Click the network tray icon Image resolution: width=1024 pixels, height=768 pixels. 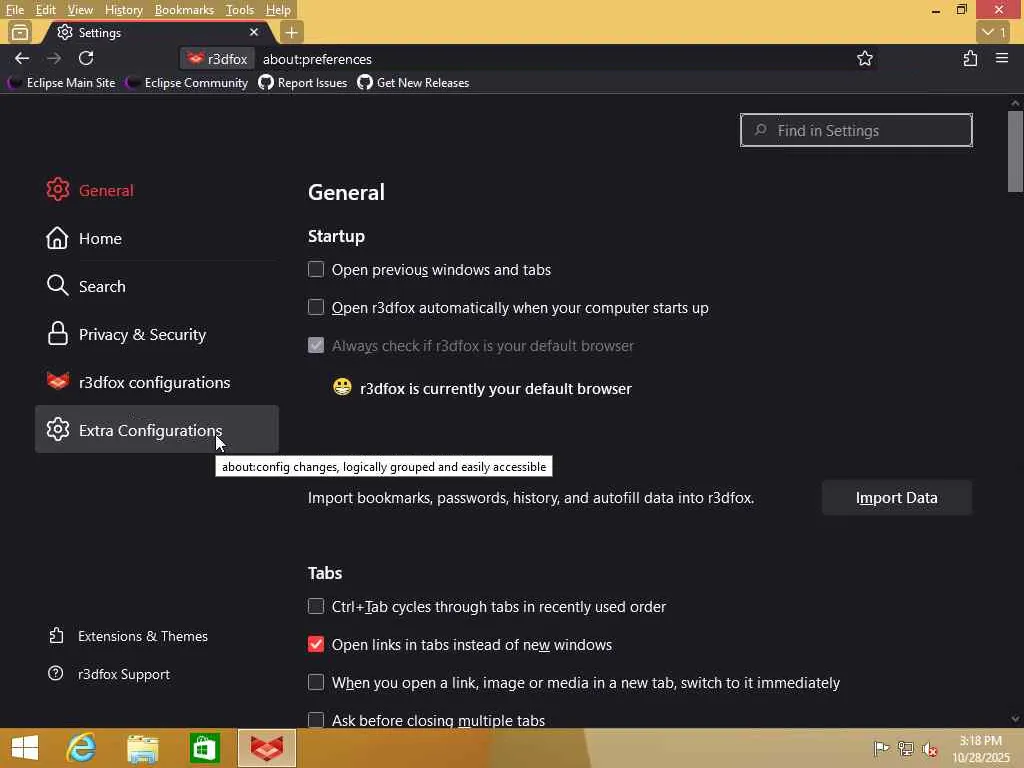905,748
